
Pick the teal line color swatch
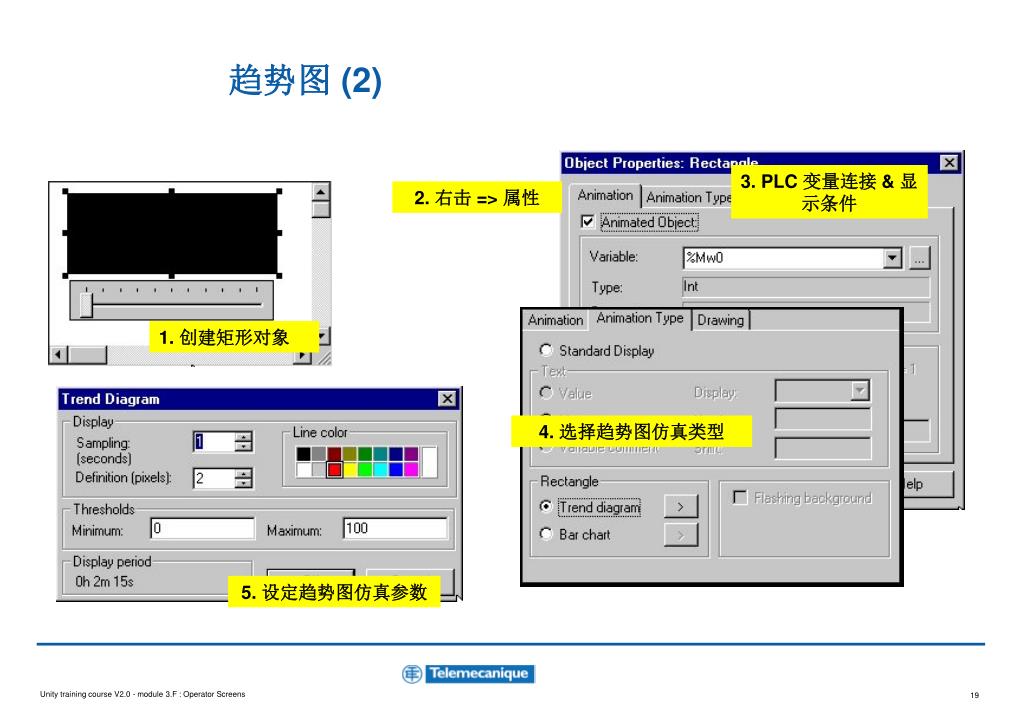click(380, 454)
